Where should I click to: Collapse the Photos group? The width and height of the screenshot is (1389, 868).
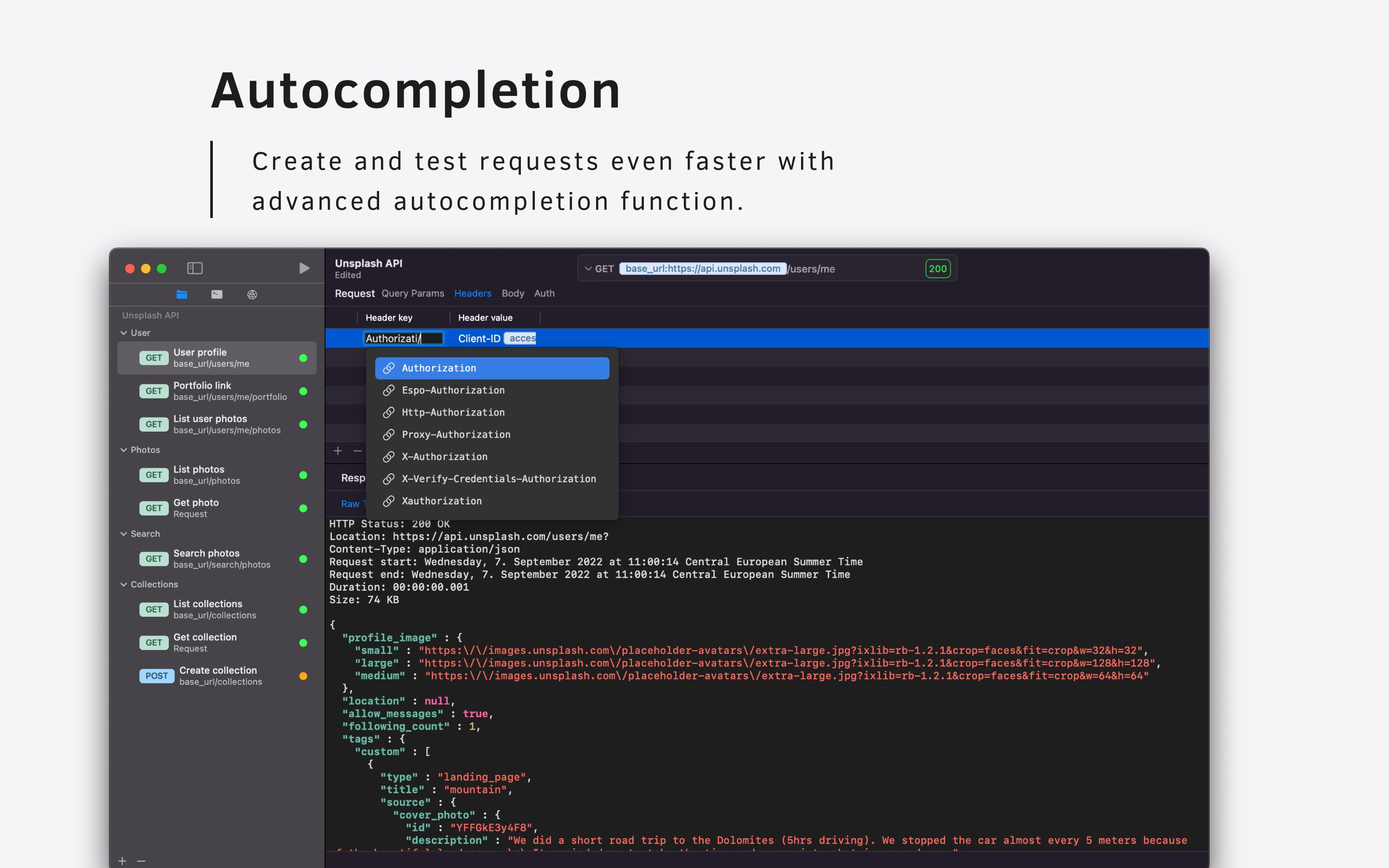click(123, 450)
